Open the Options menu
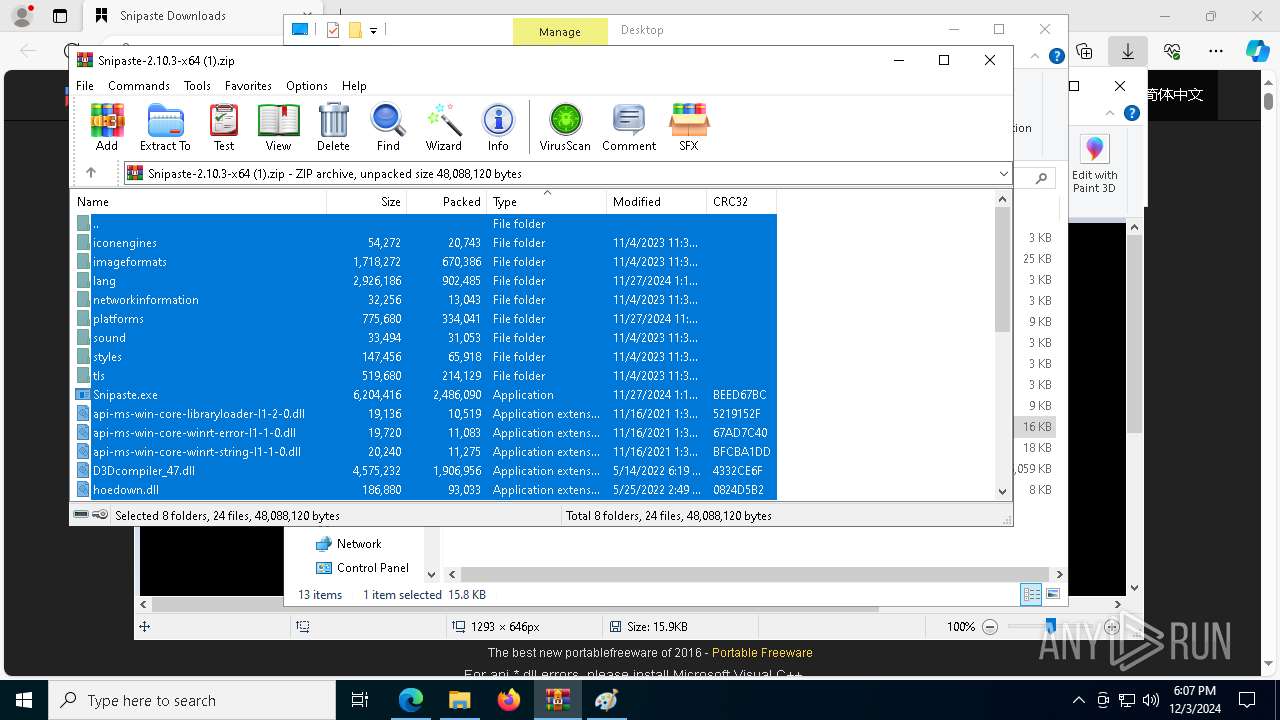The width and height of the screenshot is (1280, 720). click(x=307, y=86)
